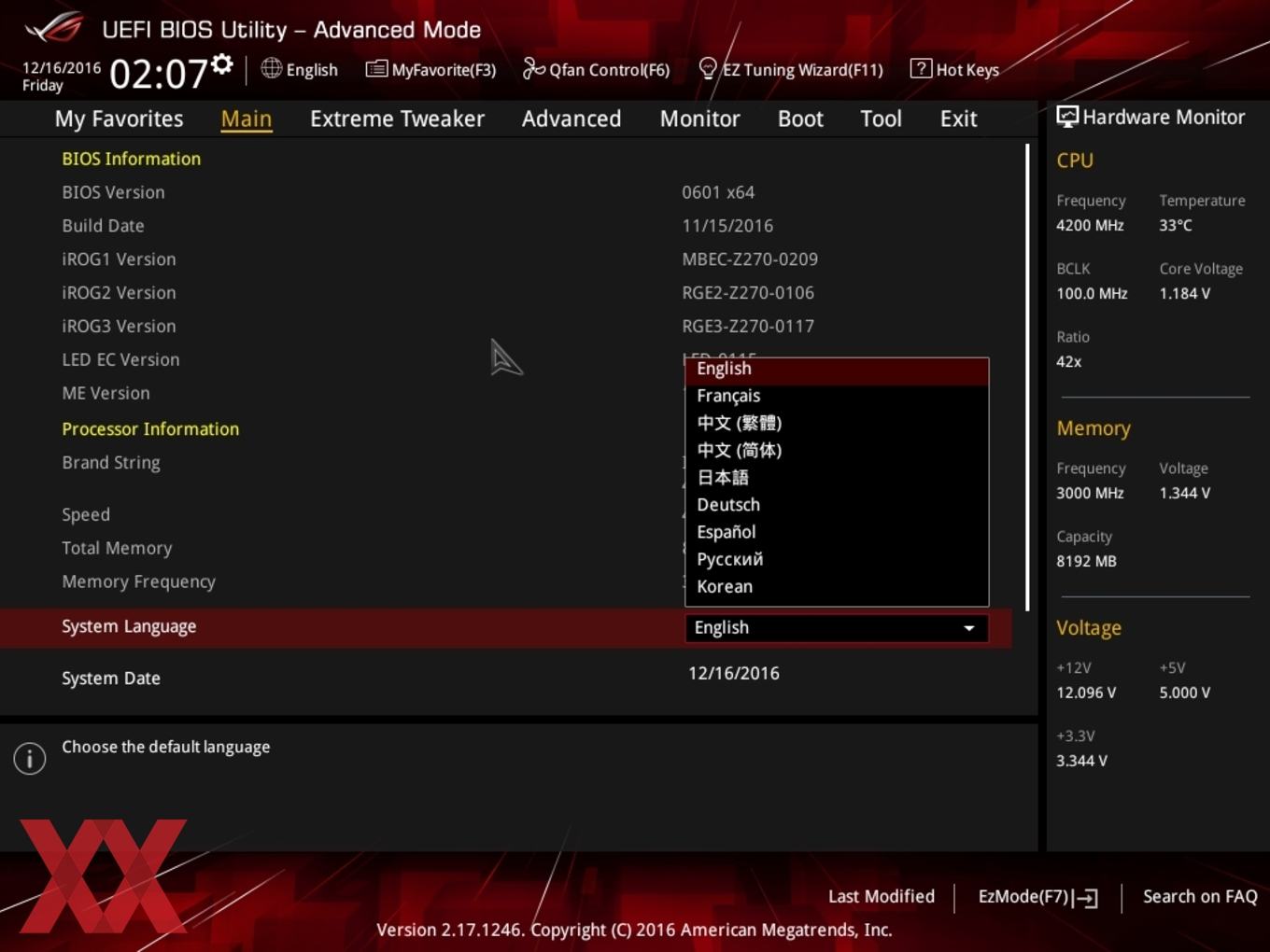The width and height of the screenshot is (1270, 952).
Task: Choose English in language list
Action: 837,371
